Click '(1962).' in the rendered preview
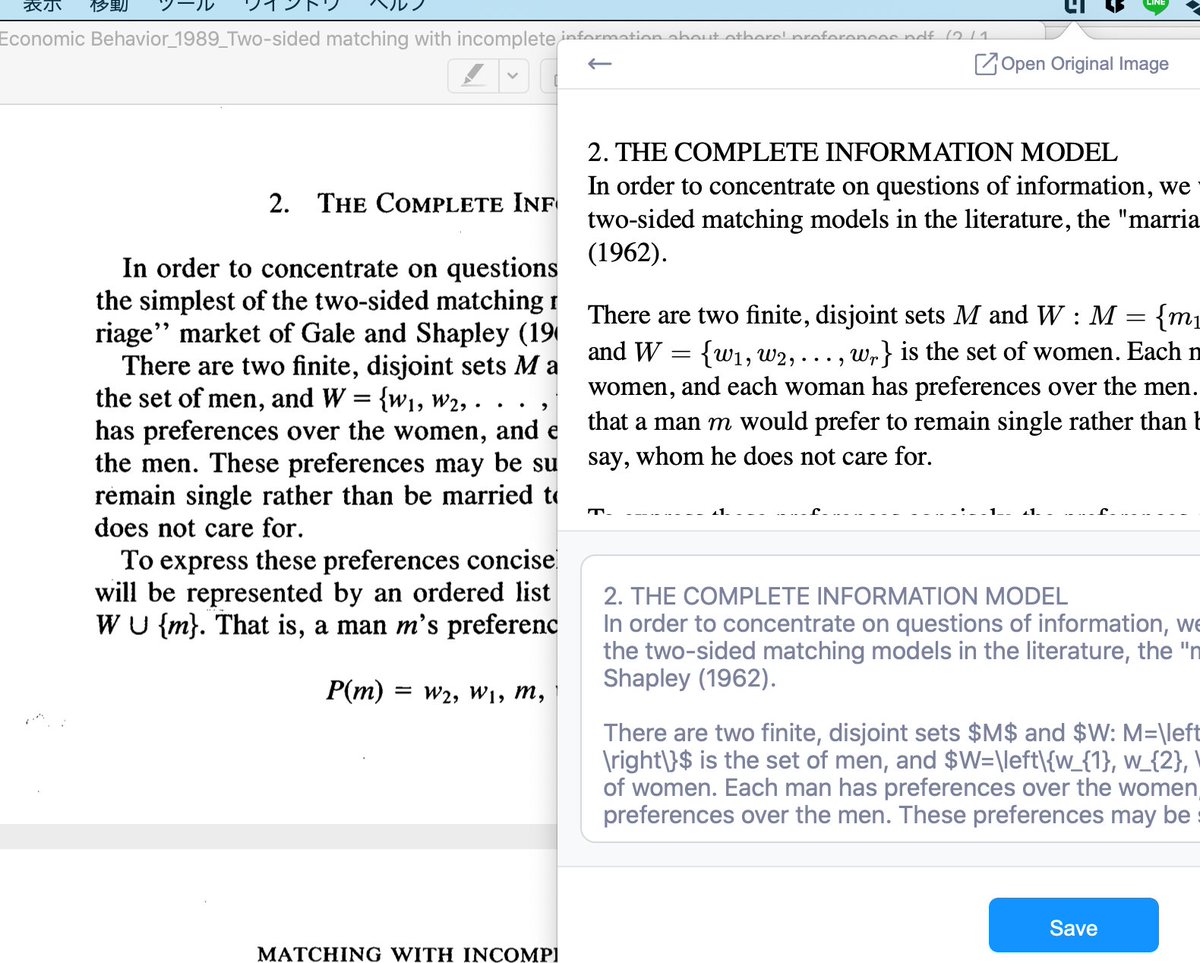 [x=627, y=252]
